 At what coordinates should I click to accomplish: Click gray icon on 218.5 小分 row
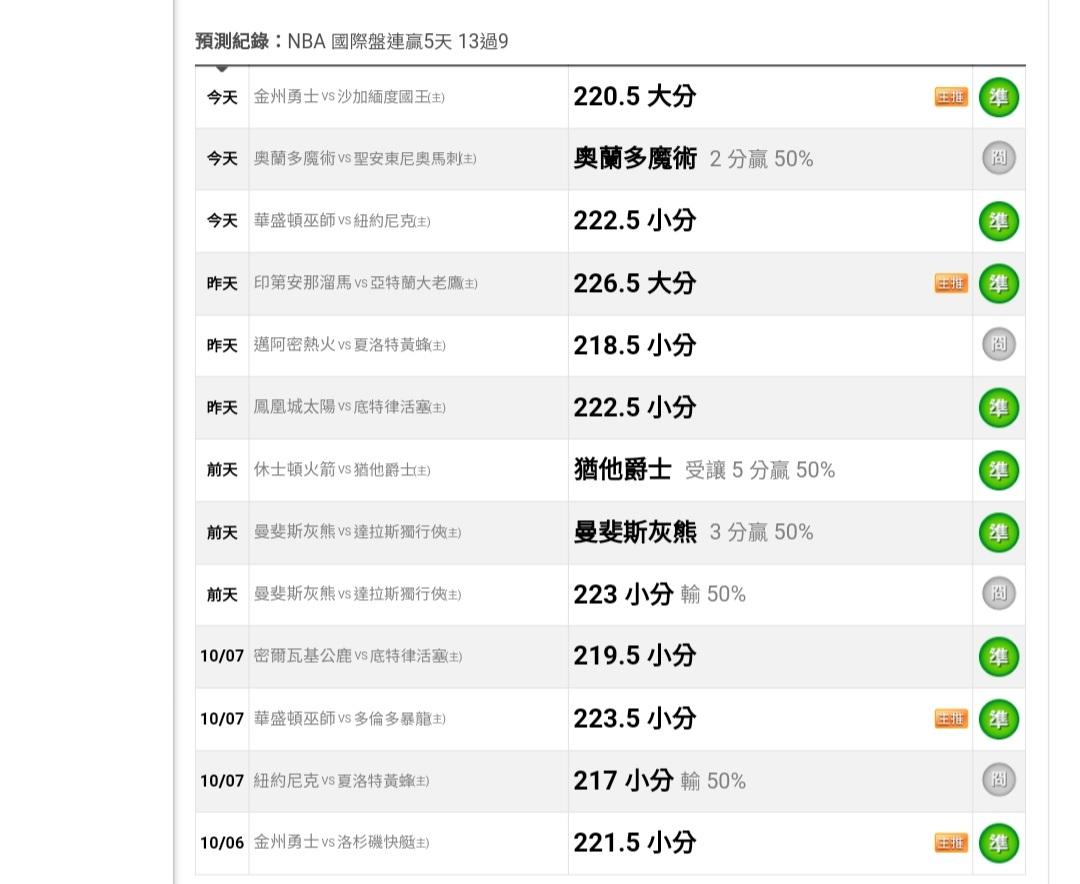coord(998,345)
